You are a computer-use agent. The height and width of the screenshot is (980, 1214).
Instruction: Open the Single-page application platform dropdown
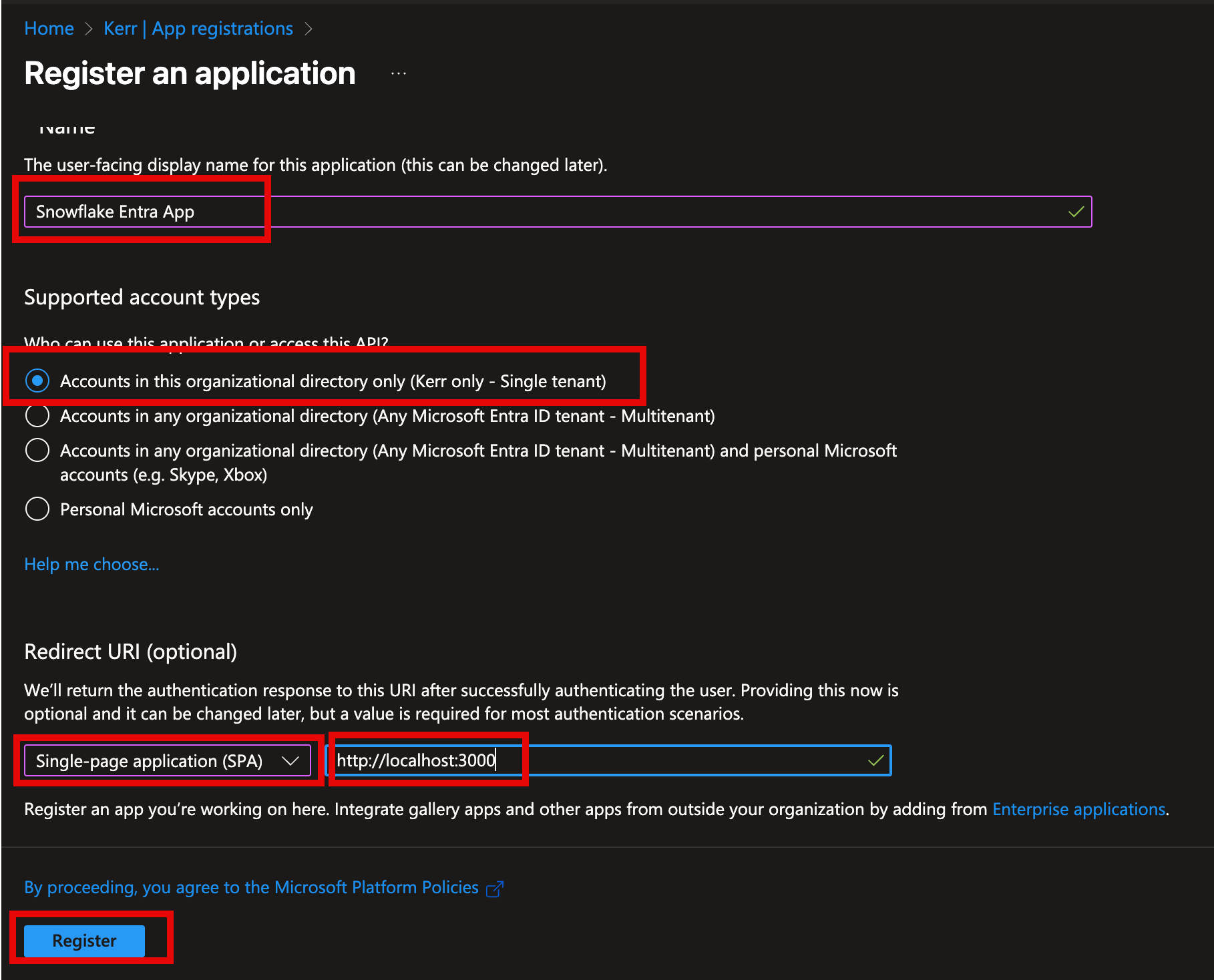(168, 761)
